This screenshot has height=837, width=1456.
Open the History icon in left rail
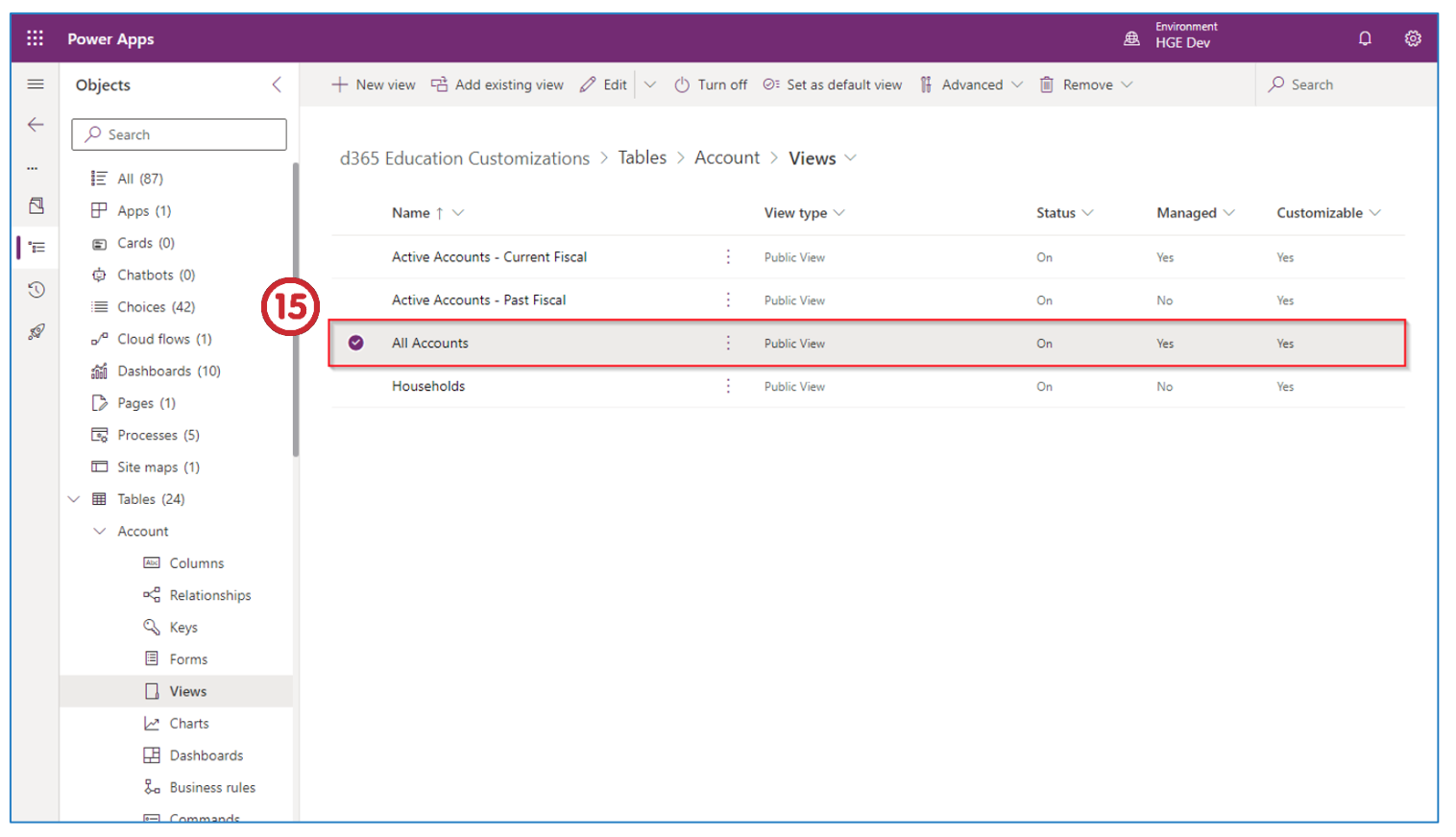tap(36, 290)
